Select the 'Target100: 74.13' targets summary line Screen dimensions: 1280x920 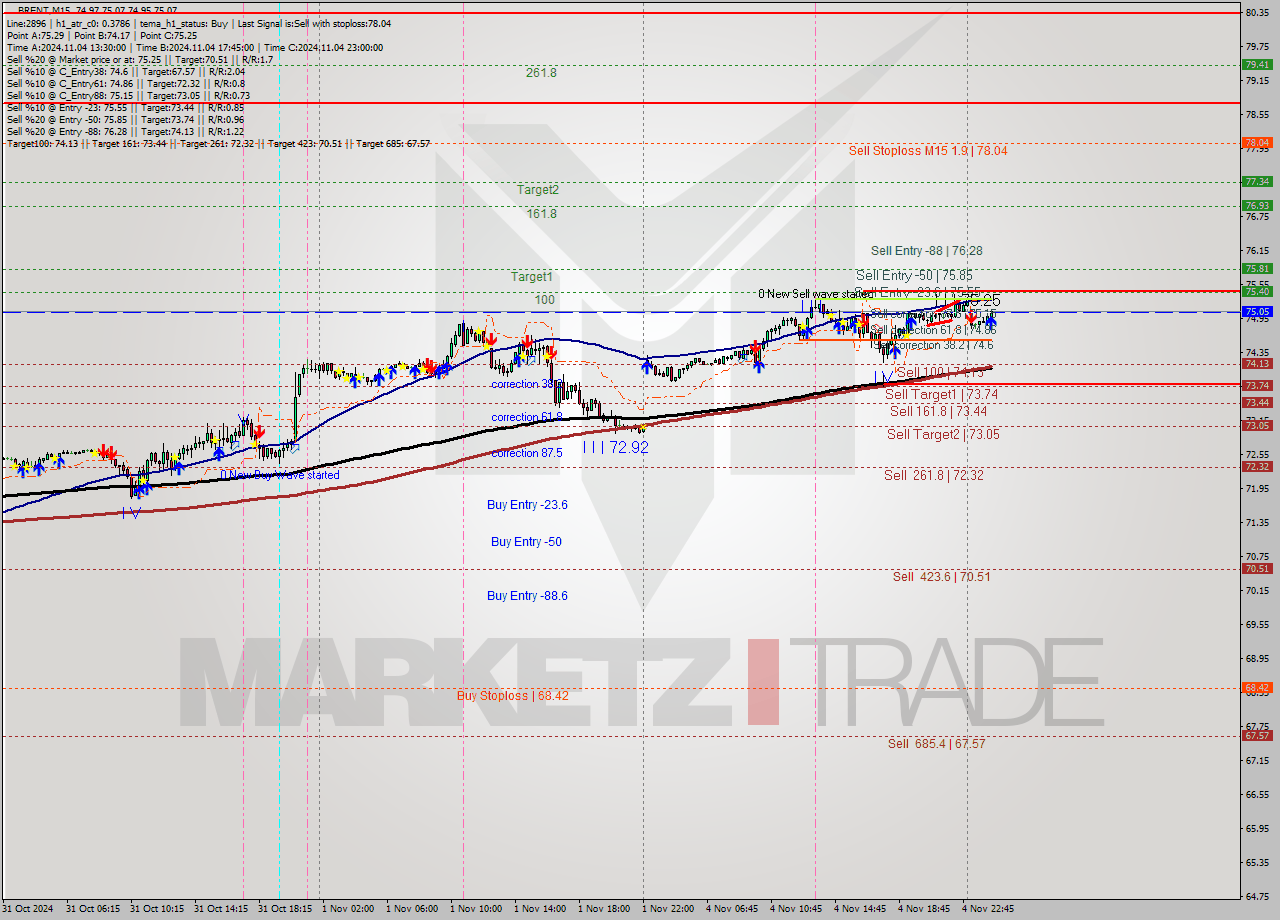pyautogui.click(x=218, y=143)
